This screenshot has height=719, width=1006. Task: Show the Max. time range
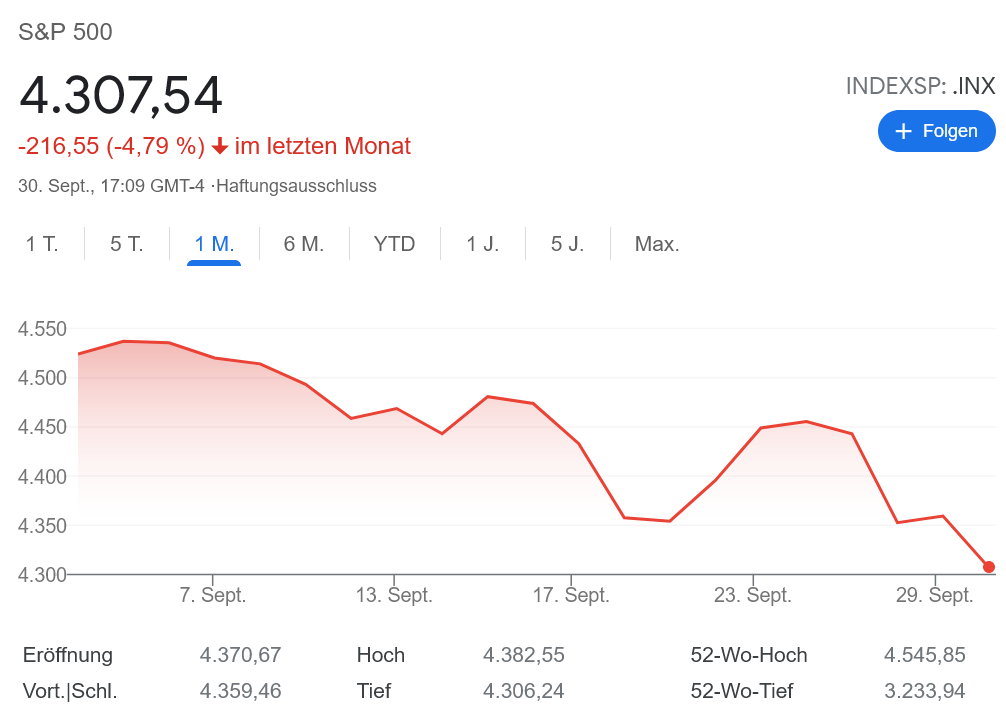(657, 244)
